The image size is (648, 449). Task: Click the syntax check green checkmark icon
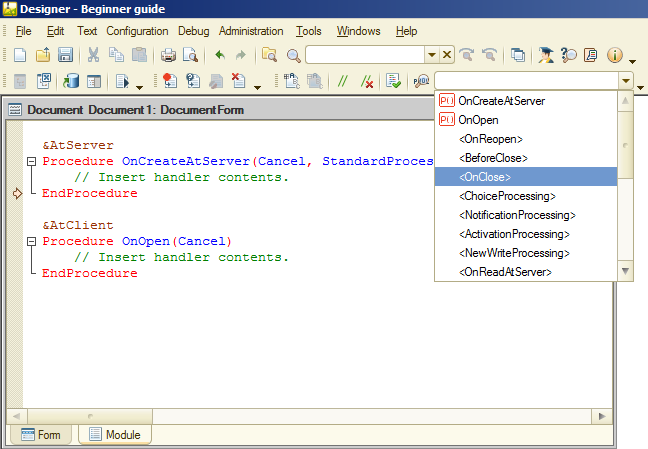(393, 81)
